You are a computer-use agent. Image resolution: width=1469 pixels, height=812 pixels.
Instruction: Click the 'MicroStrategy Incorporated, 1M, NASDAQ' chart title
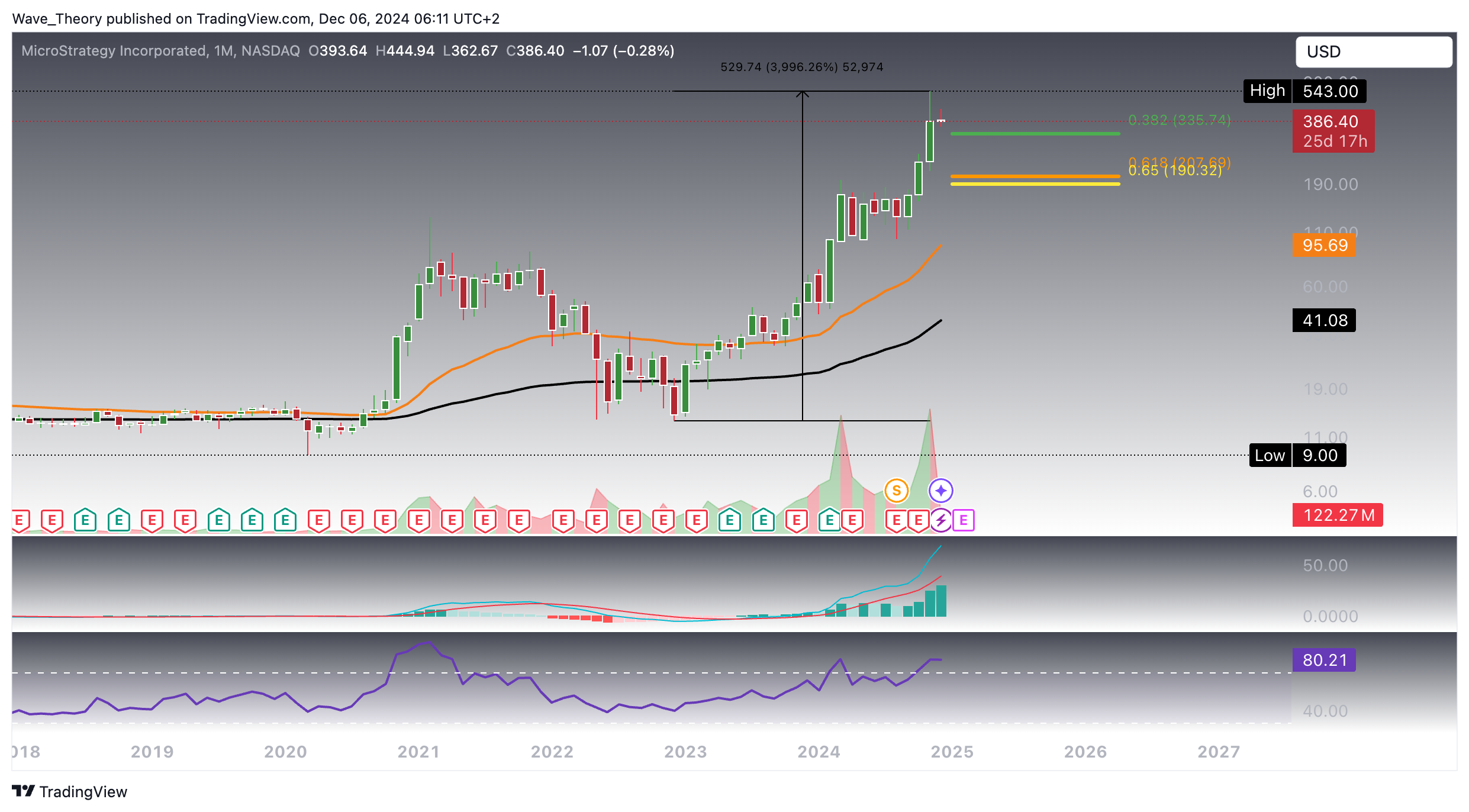tap(160, 51)
